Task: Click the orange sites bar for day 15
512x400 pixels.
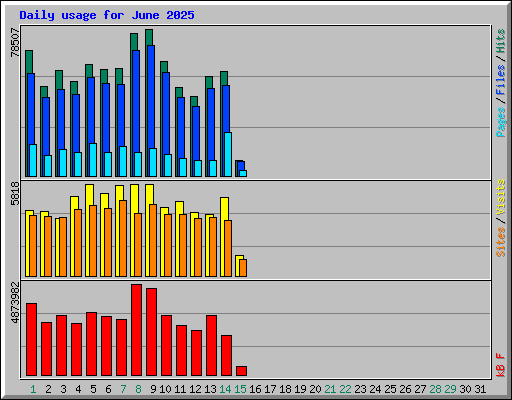Action: pyautogui.click(x=243, y=268)
